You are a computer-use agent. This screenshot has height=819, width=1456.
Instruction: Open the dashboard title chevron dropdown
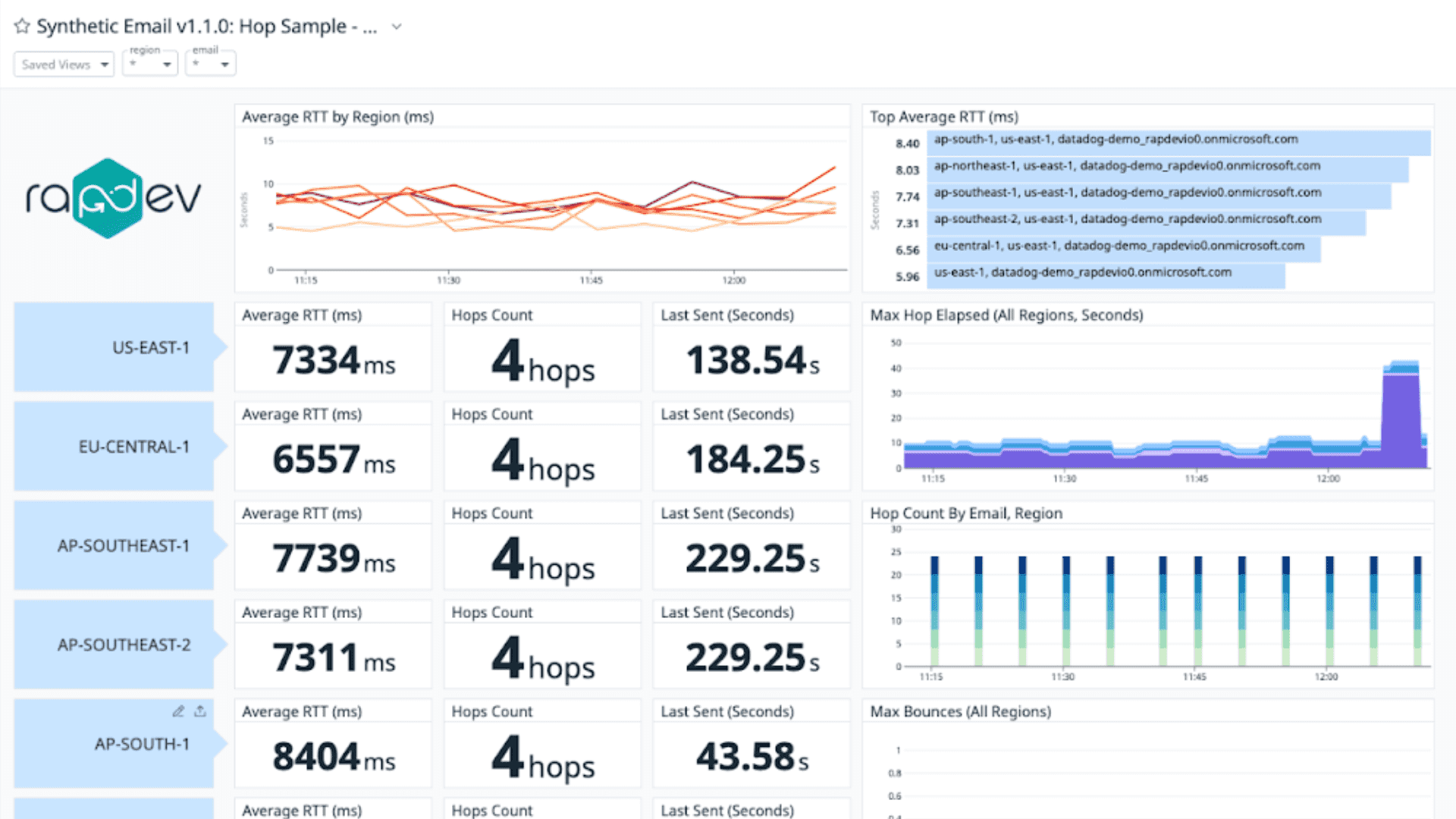coord(396,27)
